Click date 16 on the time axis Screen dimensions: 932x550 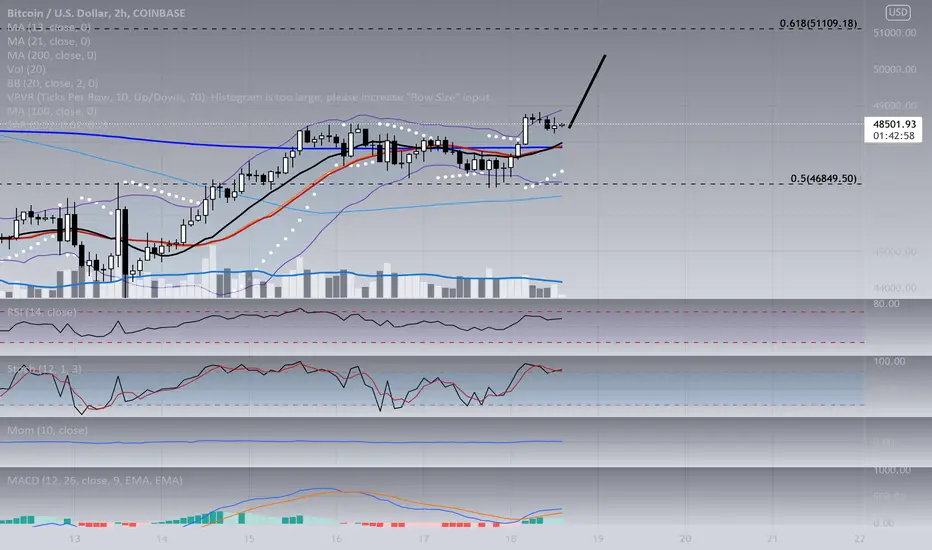point(336,539)
